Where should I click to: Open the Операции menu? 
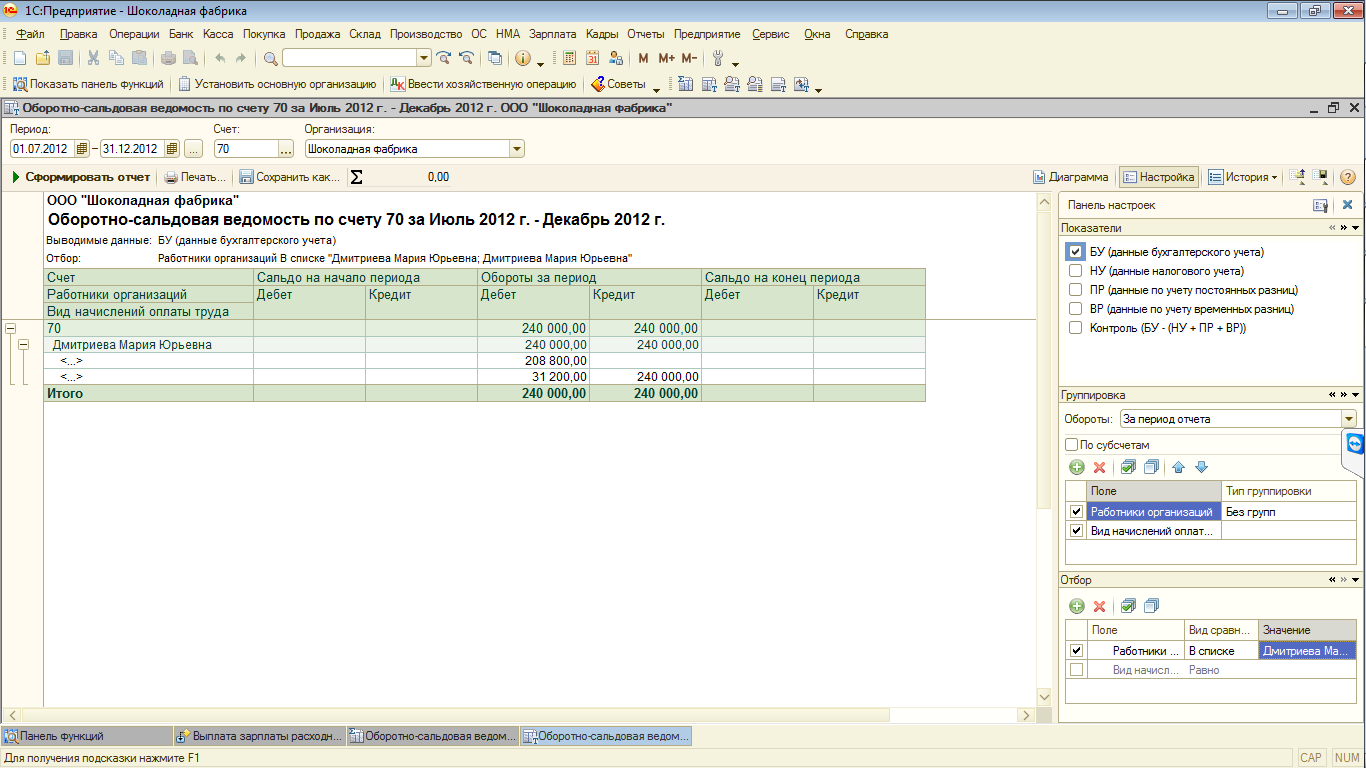click(134, 34)
